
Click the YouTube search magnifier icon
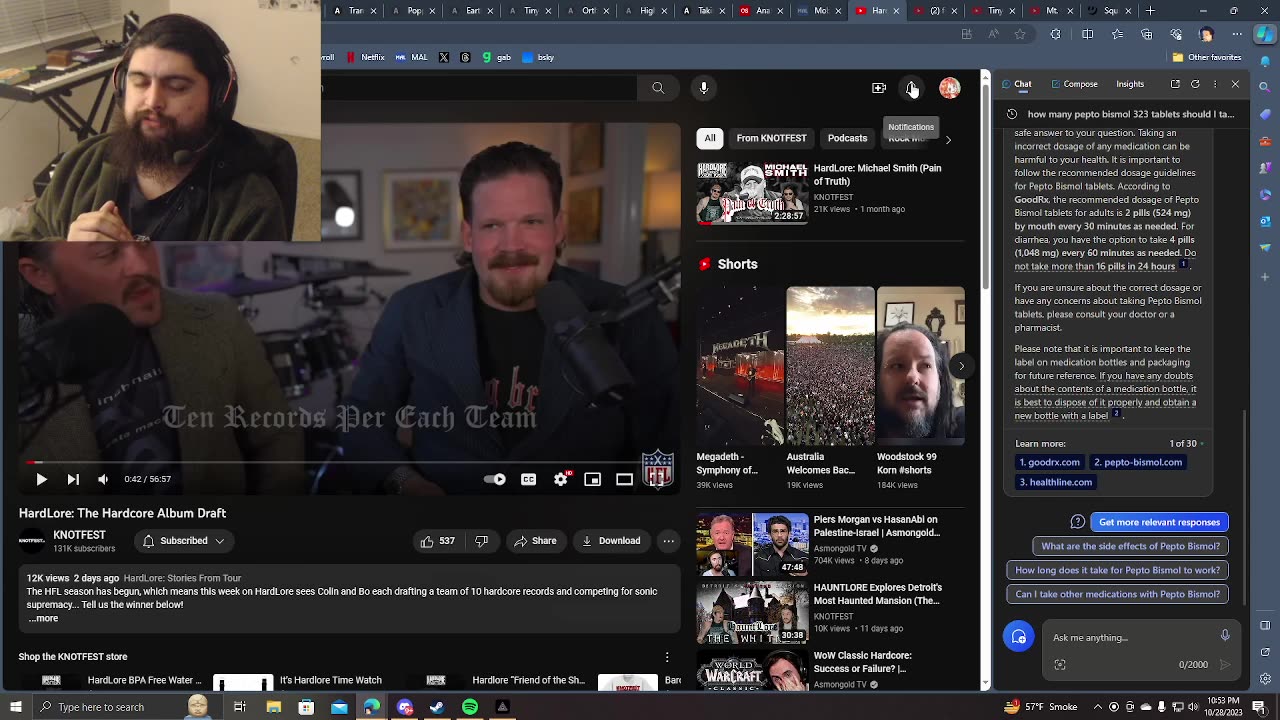tap(658, 88)
